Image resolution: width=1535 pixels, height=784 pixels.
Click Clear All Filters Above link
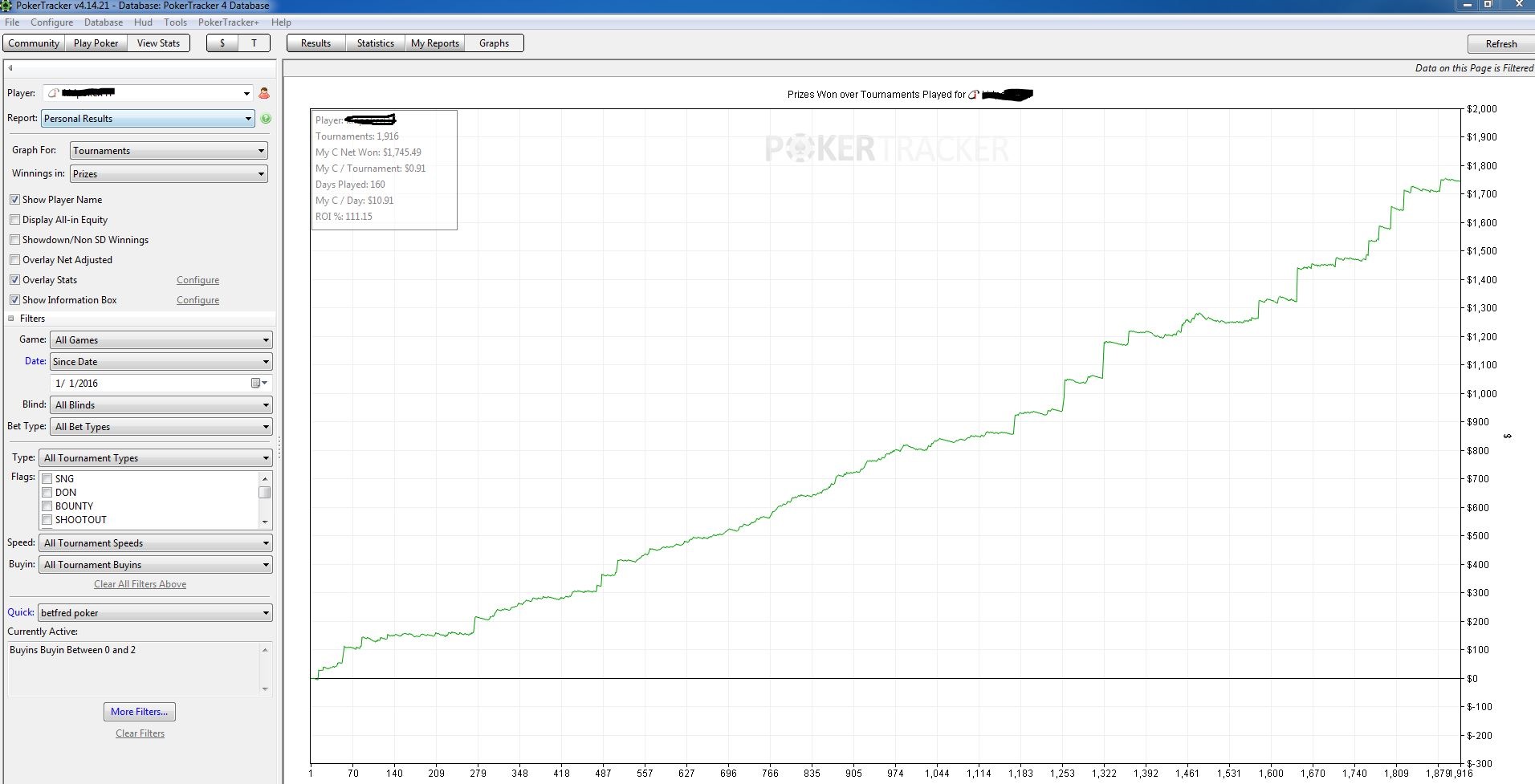[140, 584]
